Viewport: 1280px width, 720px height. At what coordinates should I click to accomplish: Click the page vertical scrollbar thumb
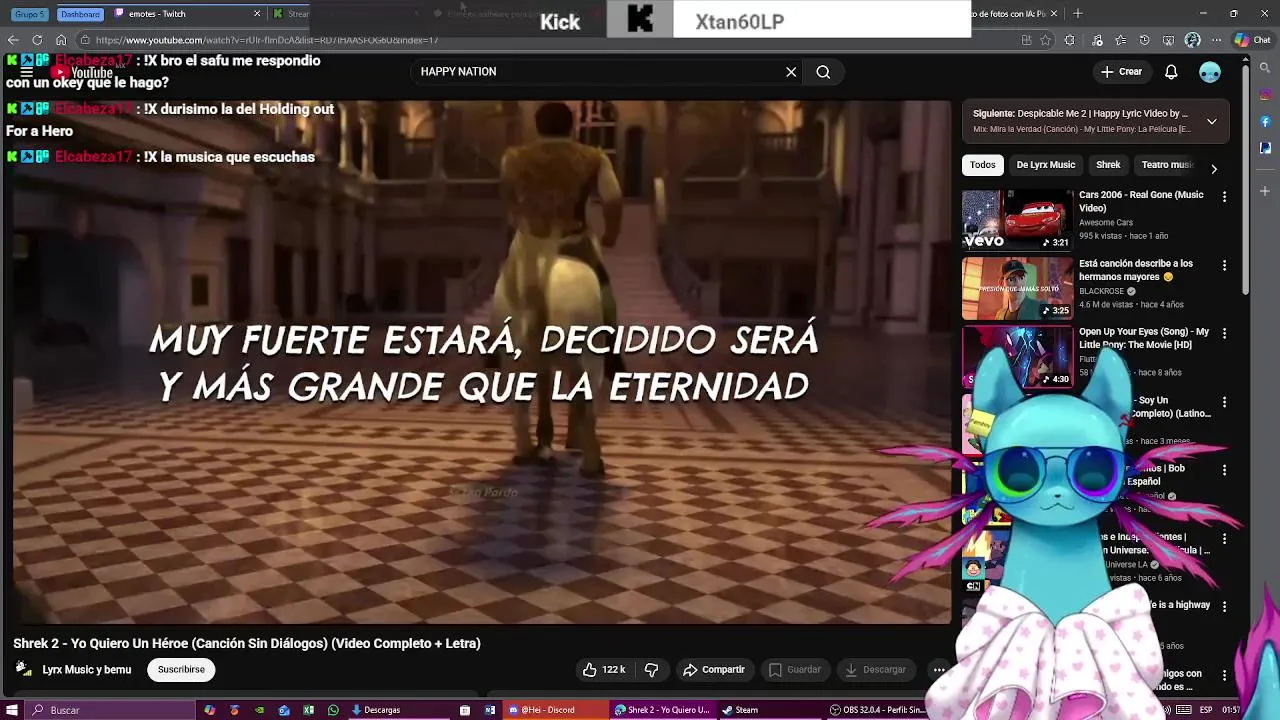(x=1245, y=180)
